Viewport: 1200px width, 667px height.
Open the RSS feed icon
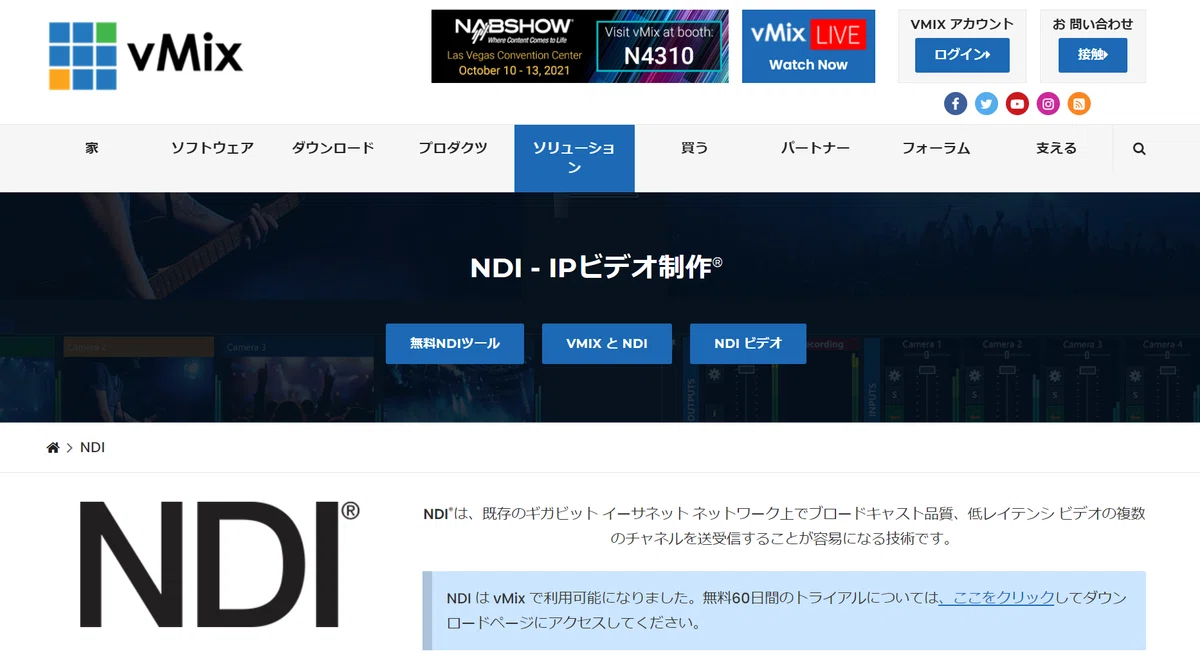(1079, 103)
